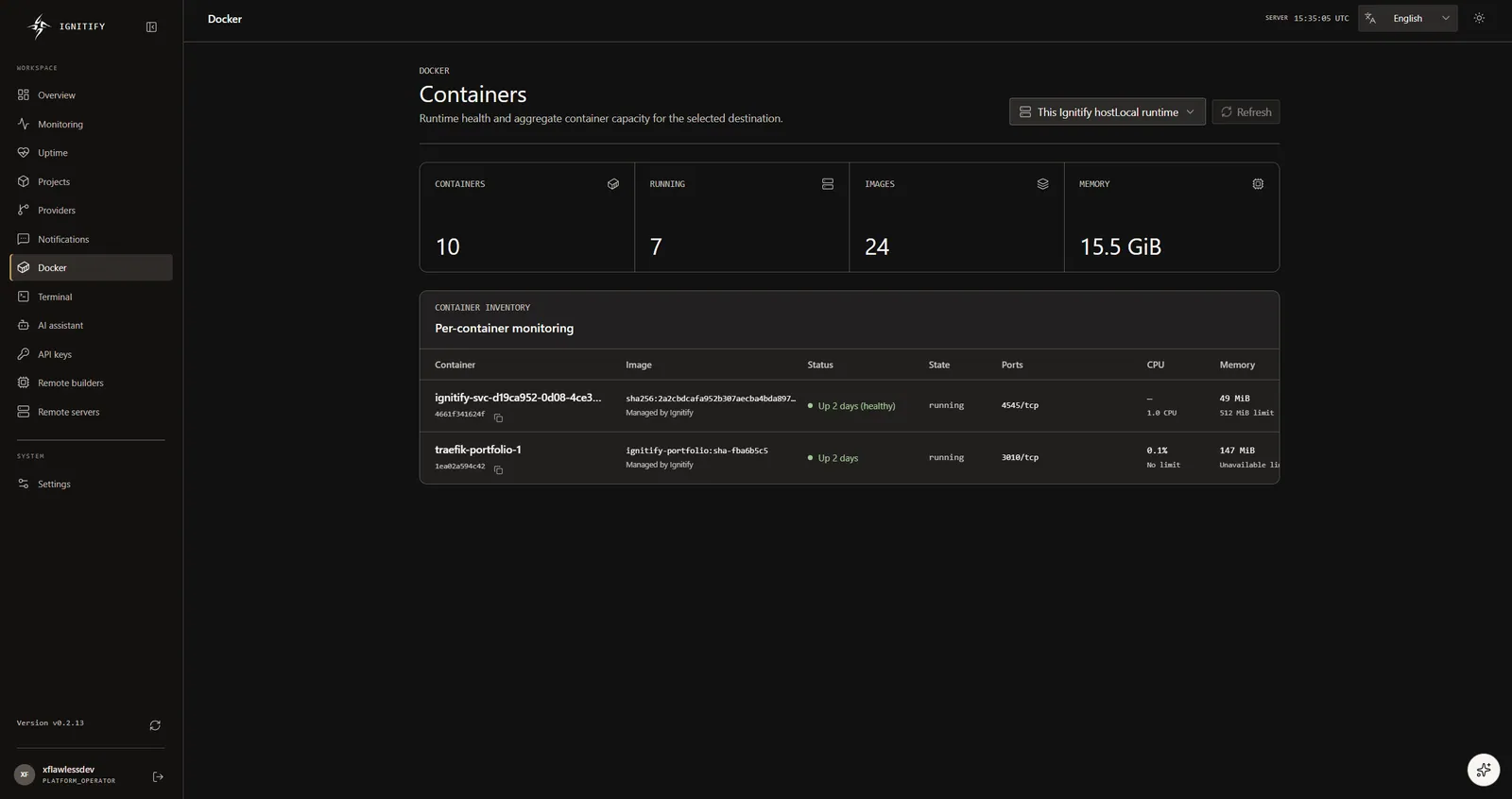Click the Status column header

point(820,365)
